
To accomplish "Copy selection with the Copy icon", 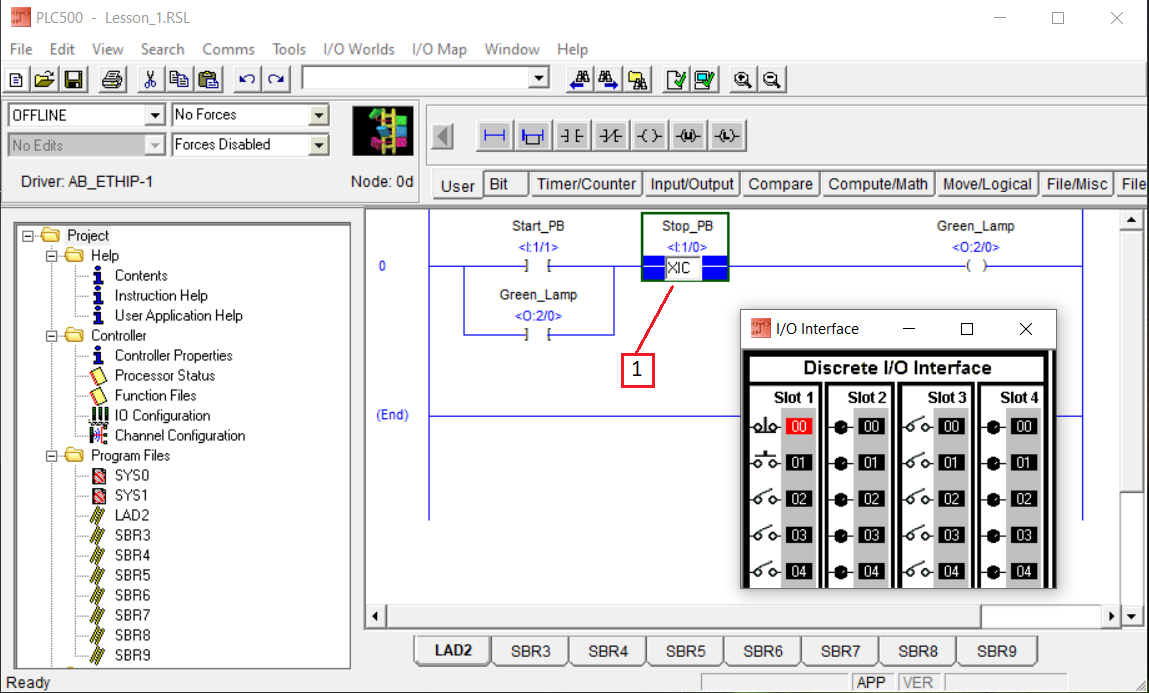I will tap(179, 79).
